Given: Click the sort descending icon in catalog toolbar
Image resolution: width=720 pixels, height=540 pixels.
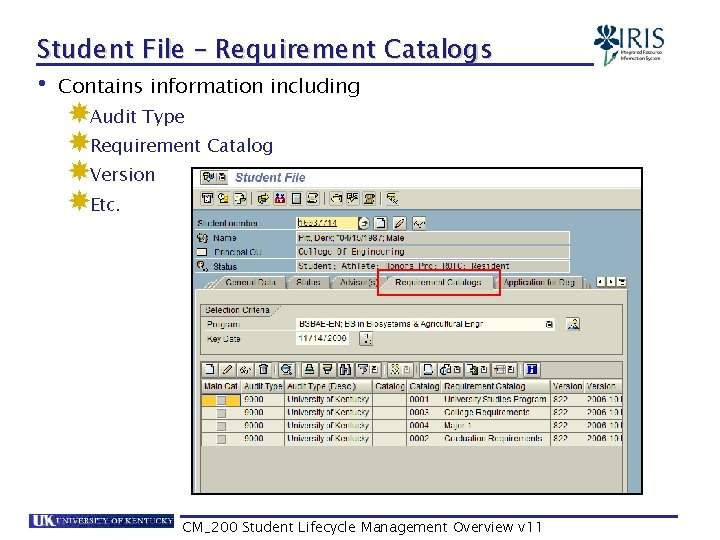Looking at the screenshot, I should (x=327, y=369).
